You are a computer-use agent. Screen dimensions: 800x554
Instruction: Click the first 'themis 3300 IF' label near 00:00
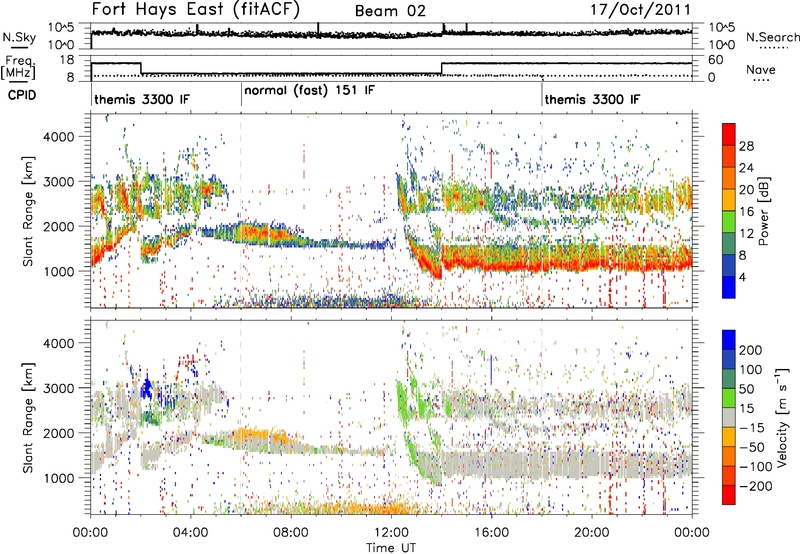click(x=142, y=99)
